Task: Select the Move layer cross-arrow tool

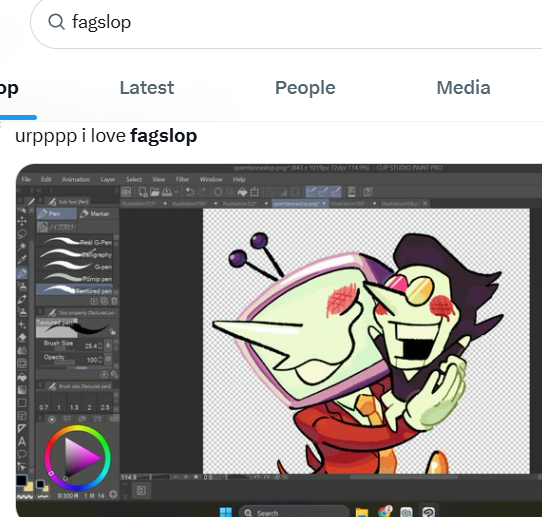Action: [x=22, y=221]
